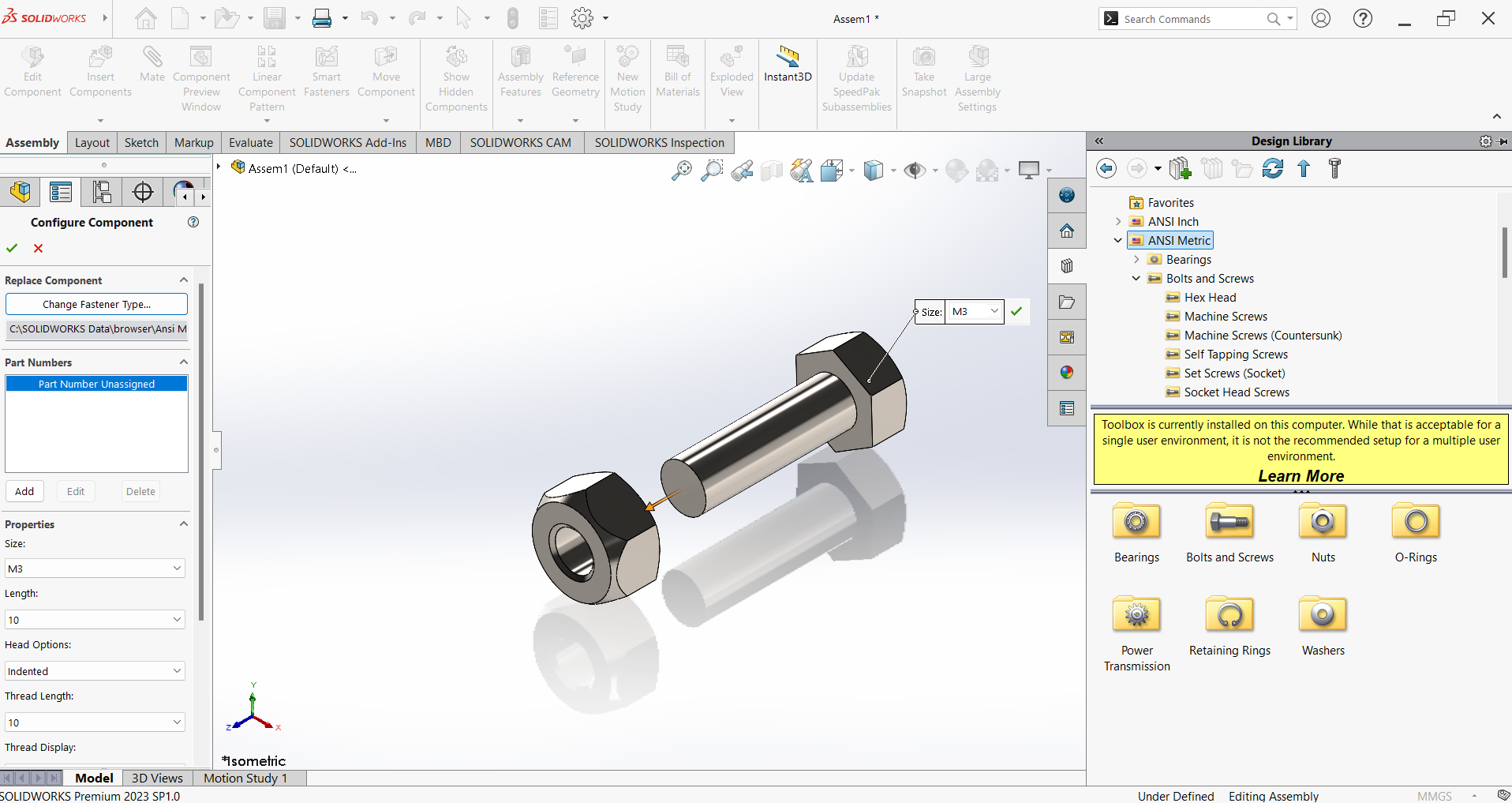Screen dimensions: 1512x803
Task: Accept configuration with the green check mark
Action: [12, 248]
